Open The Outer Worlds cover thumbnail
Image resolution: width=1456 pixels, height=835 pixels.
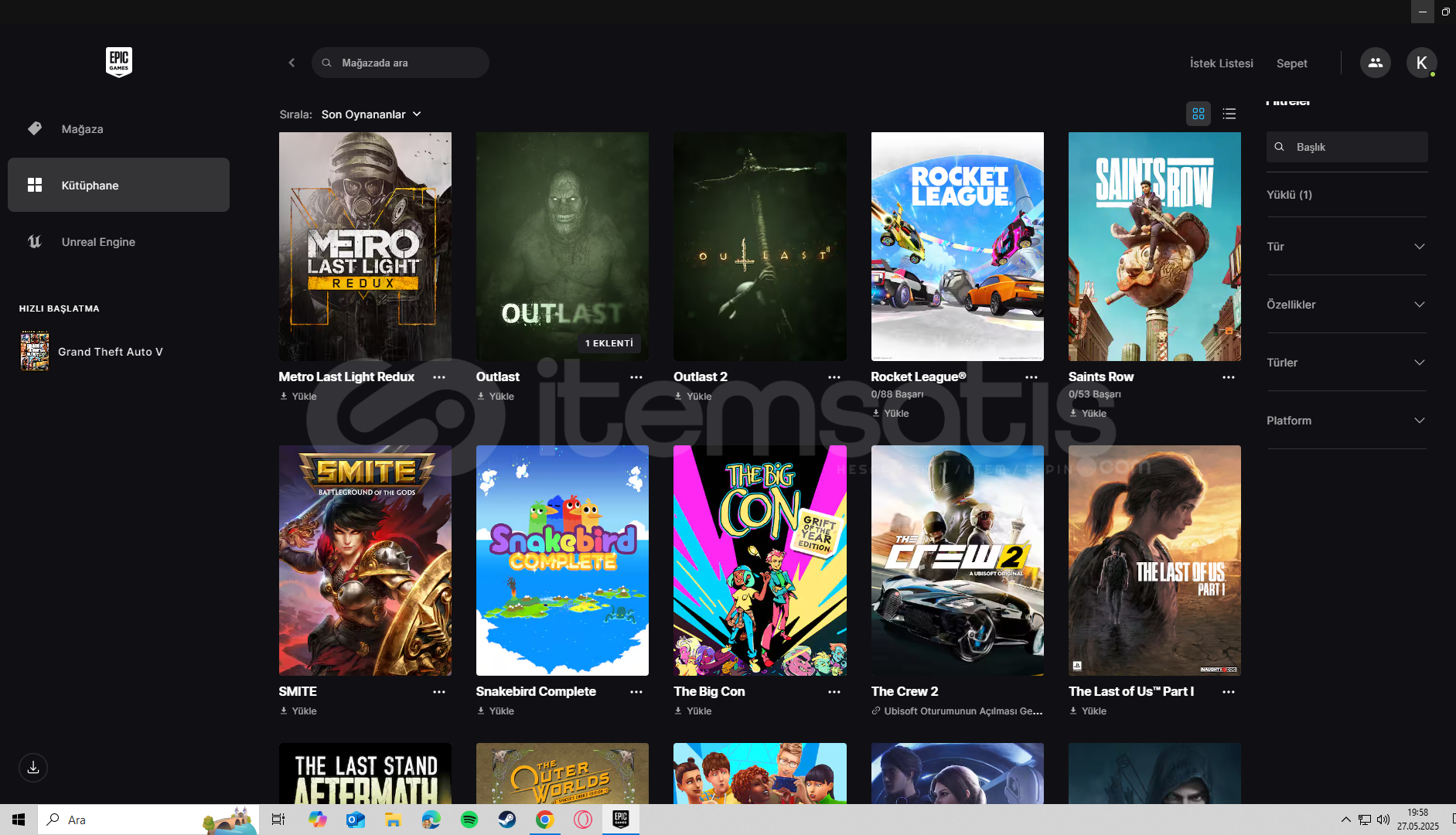click(562, 773)
